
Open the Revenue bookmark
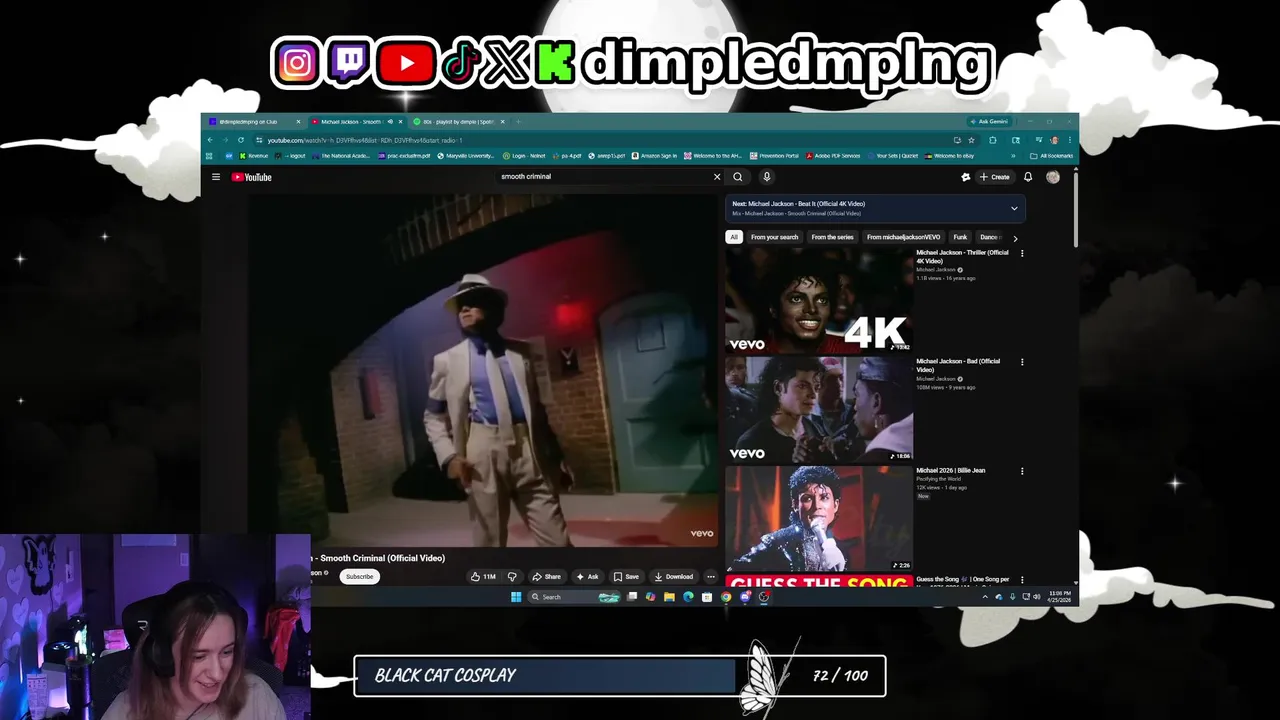coord(254,156)
